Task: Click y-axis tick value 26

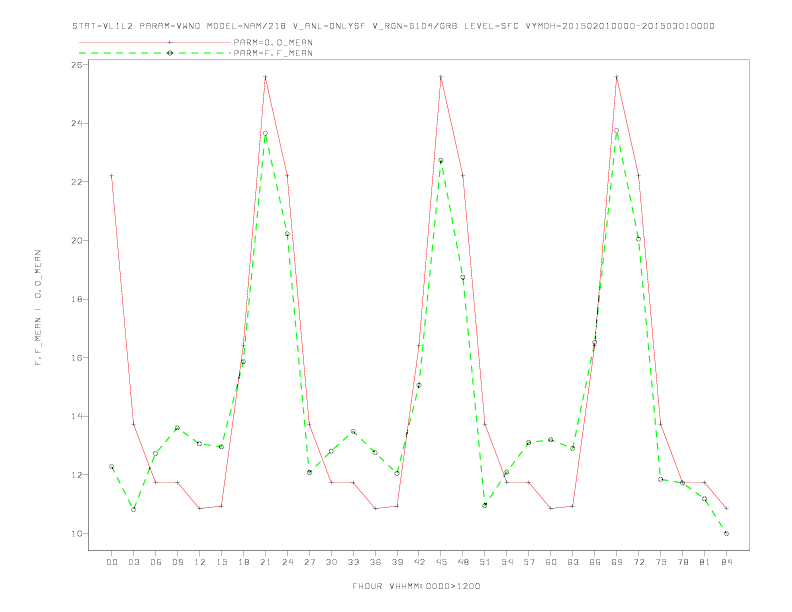Action: (x=76, y=65)
